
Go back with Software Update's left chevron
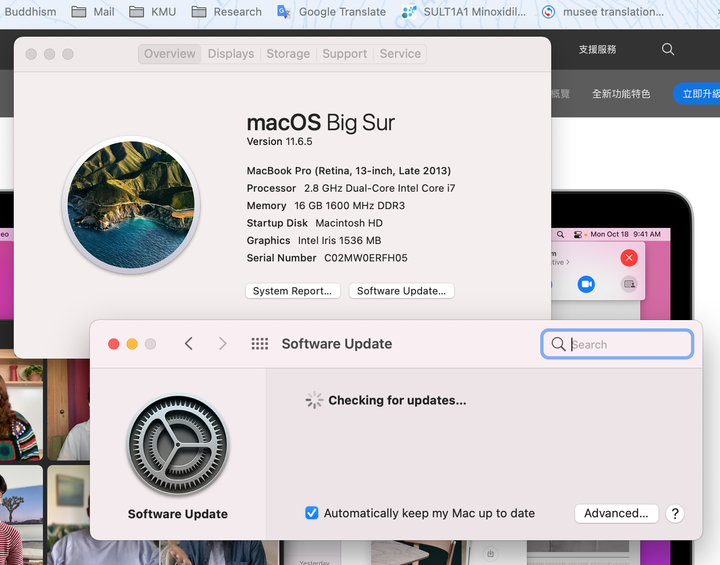tap(189, 344)
